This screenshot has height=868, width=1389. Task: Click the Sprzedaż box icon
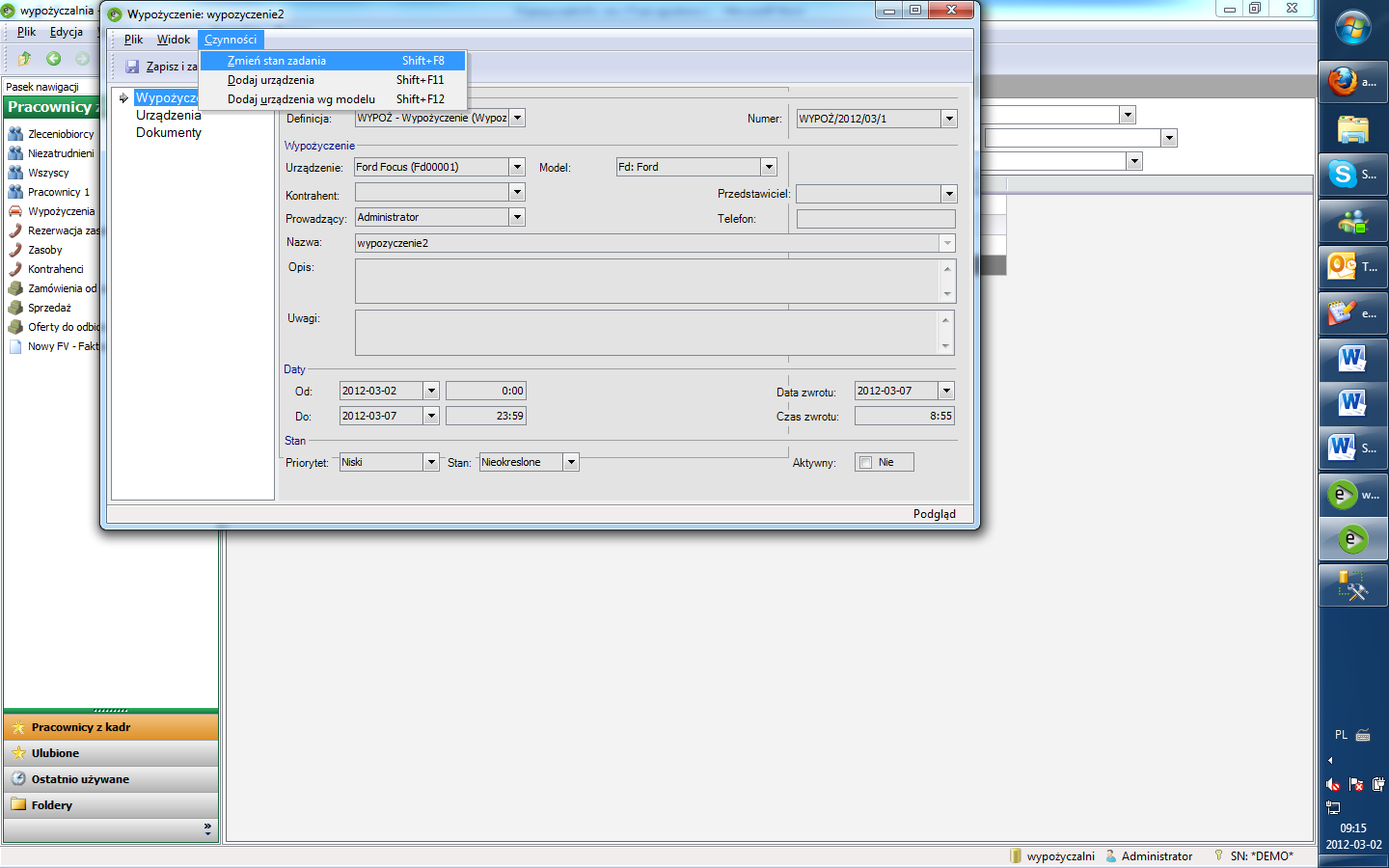[x=15, y=308]
